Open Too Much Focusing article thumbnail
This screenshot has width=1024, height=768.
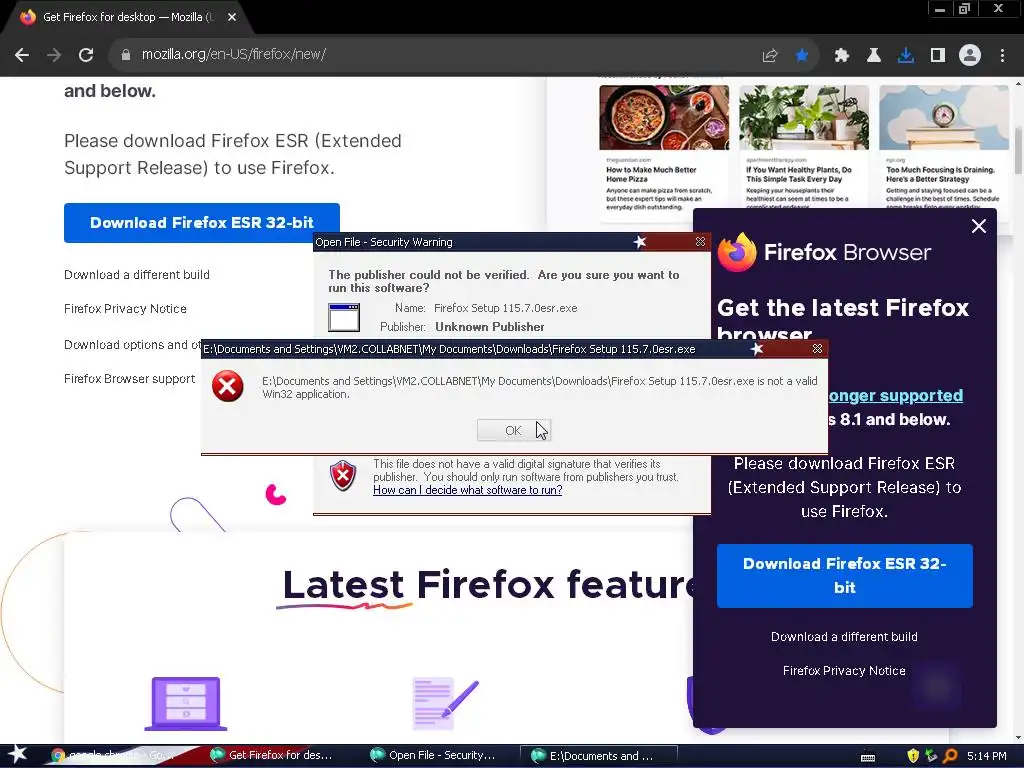coord(944,118)
